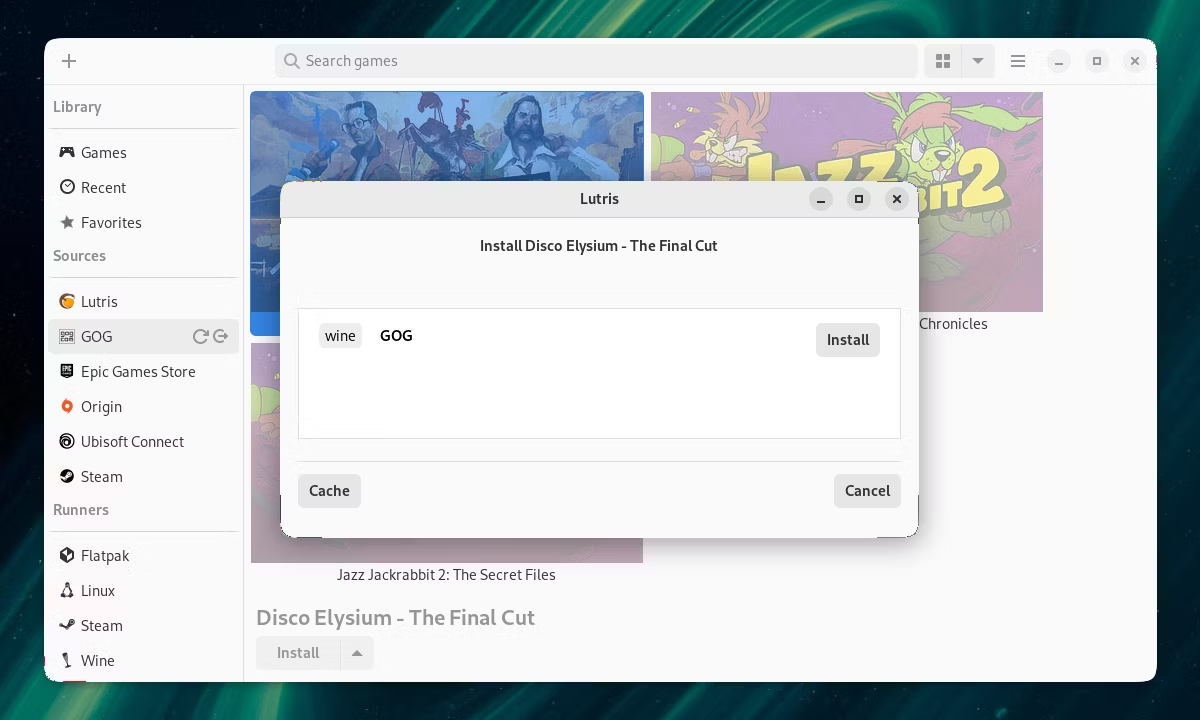
Task: Click the Cache button
Action: 329,491
